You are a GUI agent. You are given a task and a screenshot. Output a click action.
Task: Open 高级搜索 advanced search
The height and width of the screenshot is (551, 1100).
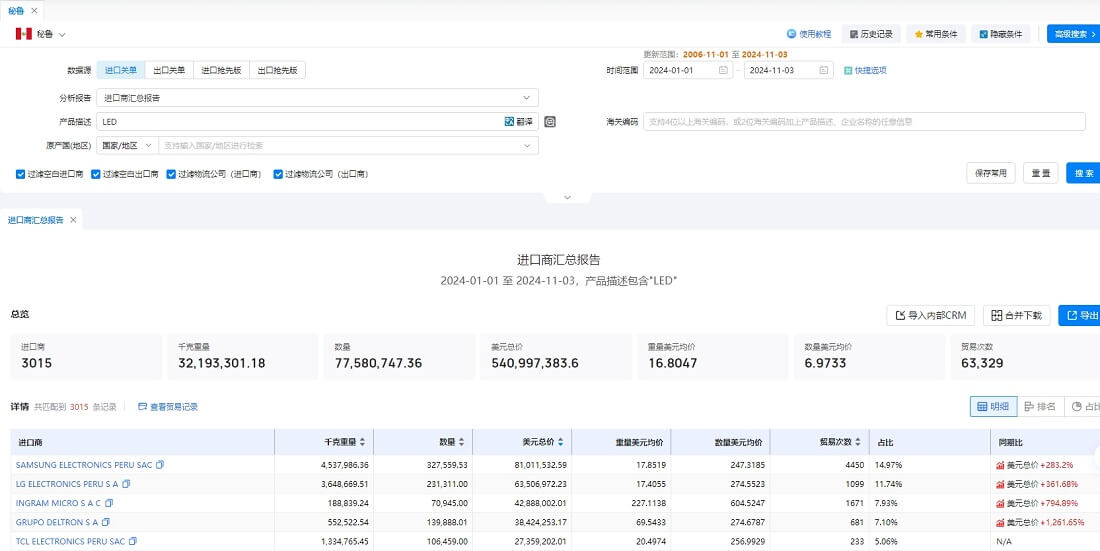(1074, 34)
